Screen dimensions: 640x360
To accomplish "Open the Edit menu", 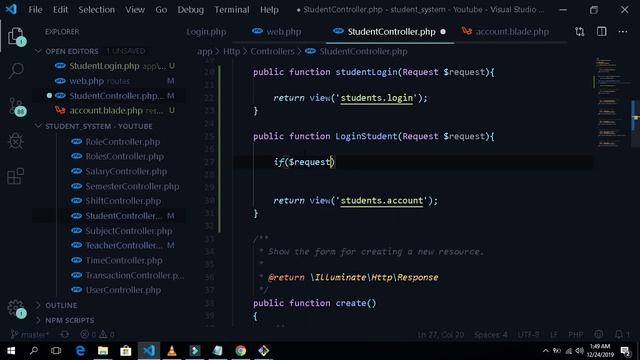I will 60,9.
